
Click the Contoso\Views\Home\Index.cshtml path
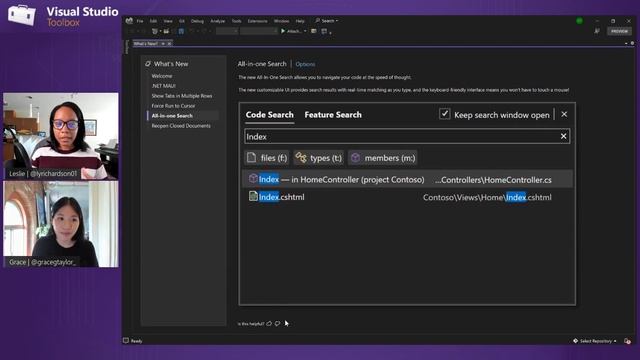487,198
